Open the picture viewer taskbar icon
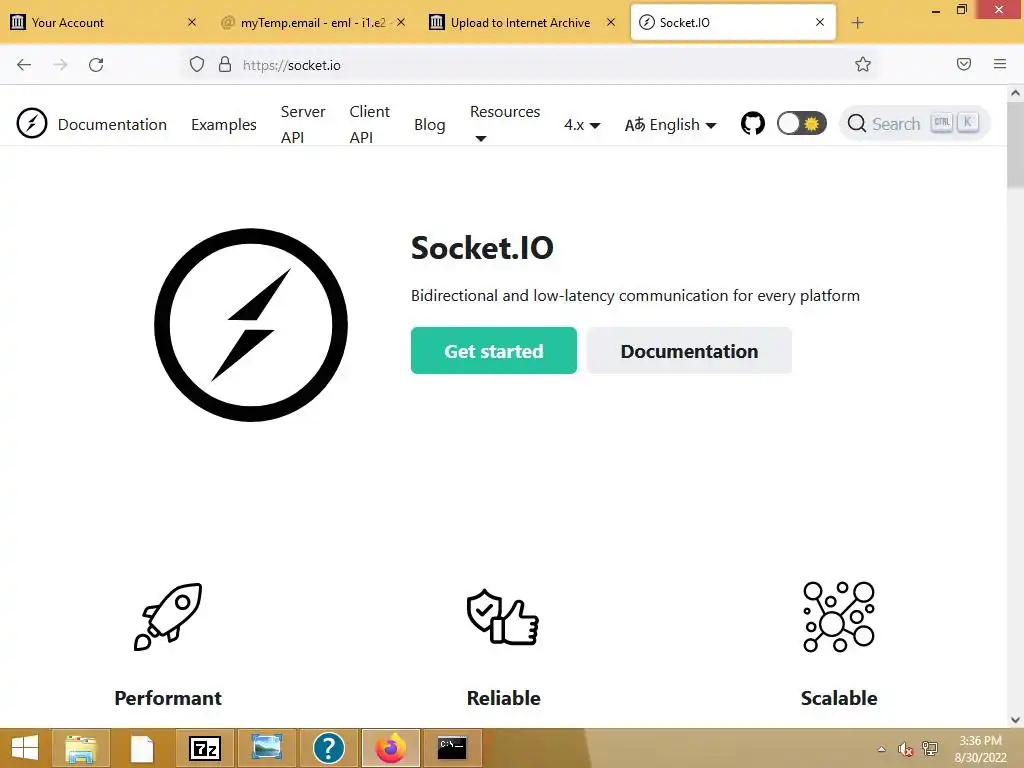 click(266, 748)
